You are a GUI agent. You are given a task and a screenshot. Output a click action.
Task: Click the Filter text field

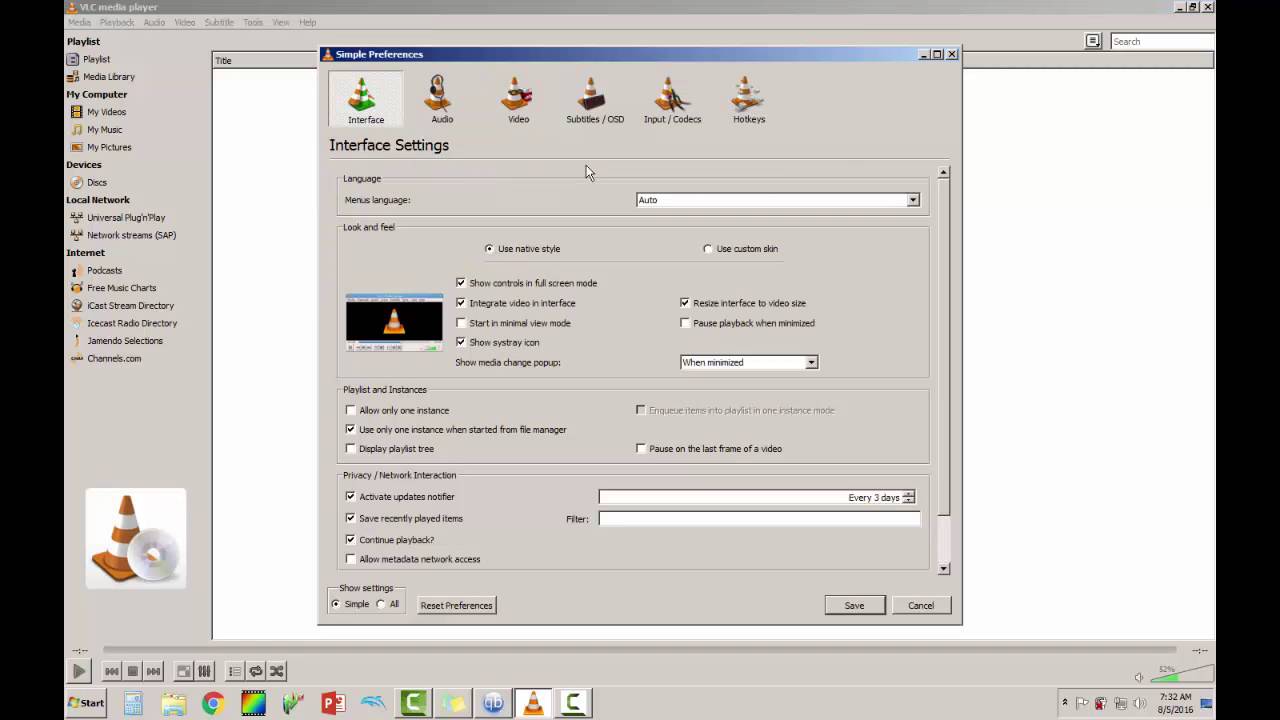coord(759,518)
